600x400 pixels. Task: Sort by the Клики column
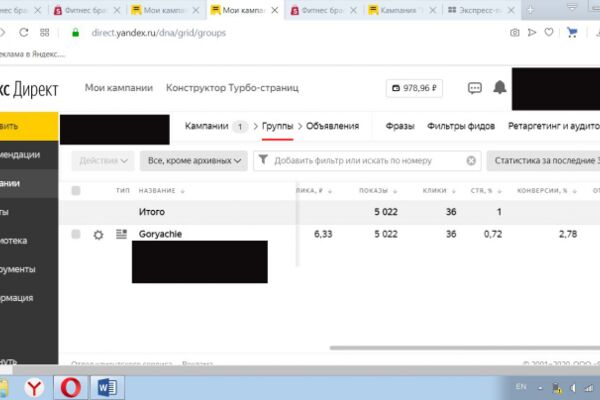pyautogui.click(x=439, y=191)
